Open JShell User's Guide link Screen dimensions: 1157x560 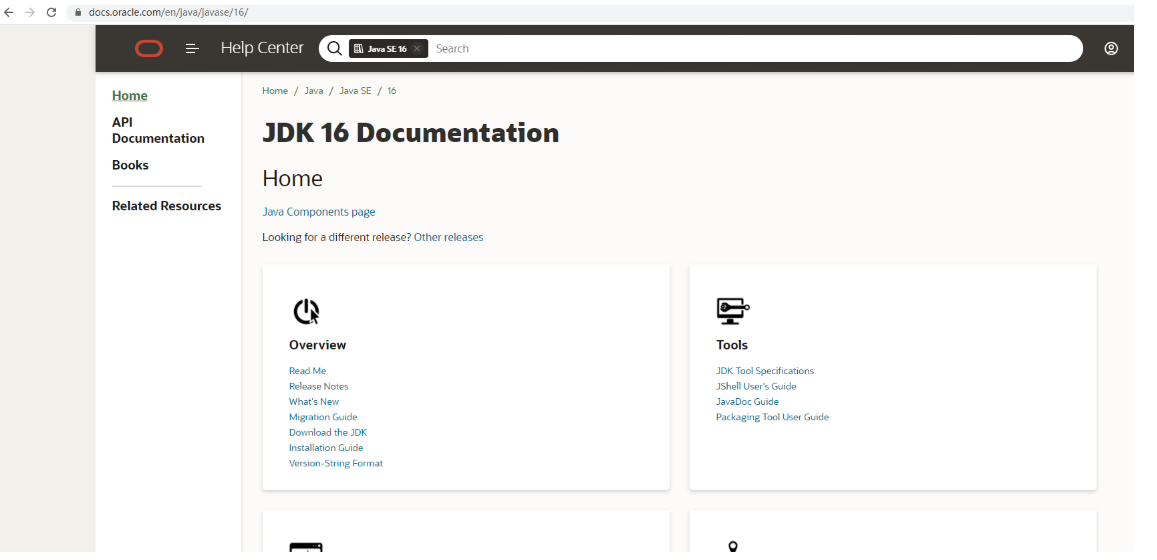point(756,387)
